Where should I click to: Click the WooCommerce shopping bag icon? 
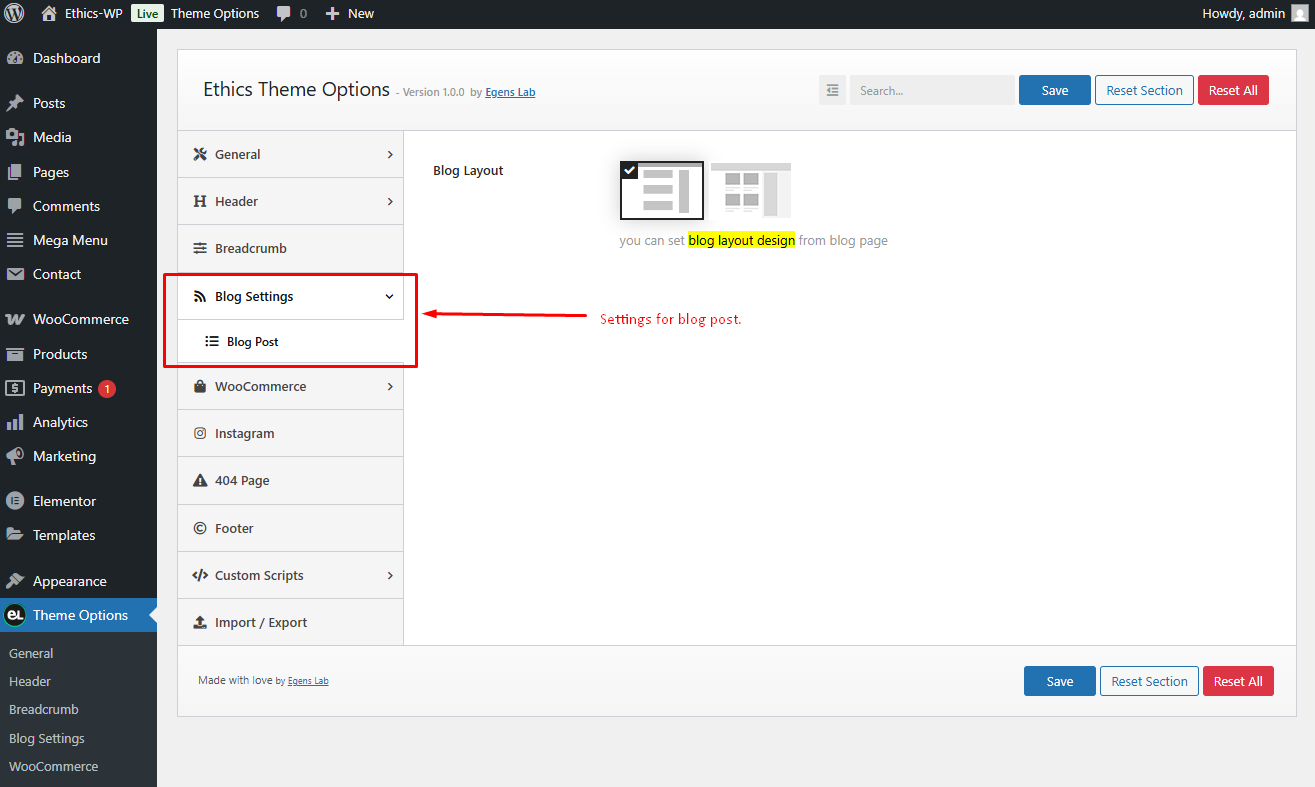200,386
